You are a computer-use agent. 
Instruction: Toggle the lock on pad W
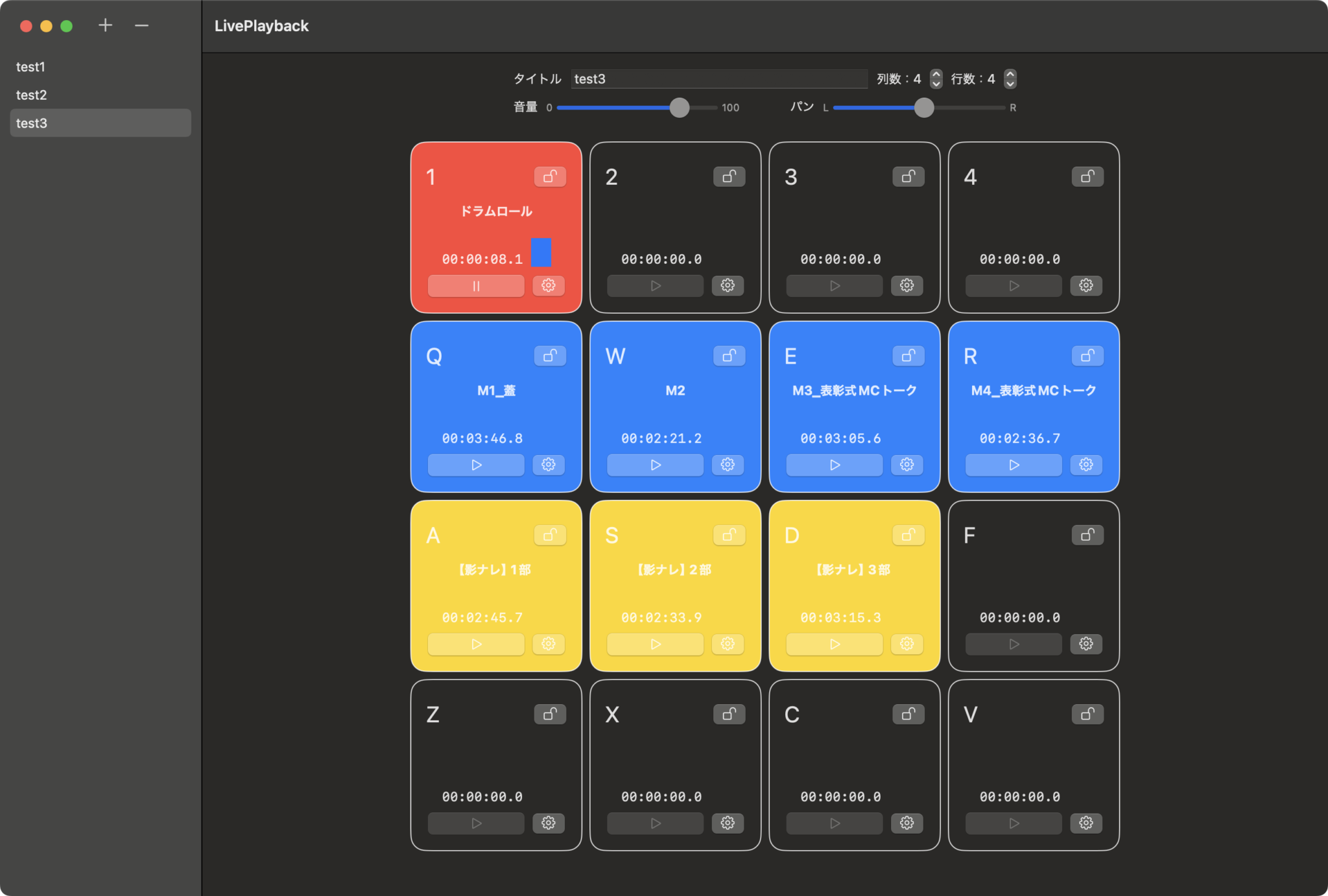click(729, 356)
